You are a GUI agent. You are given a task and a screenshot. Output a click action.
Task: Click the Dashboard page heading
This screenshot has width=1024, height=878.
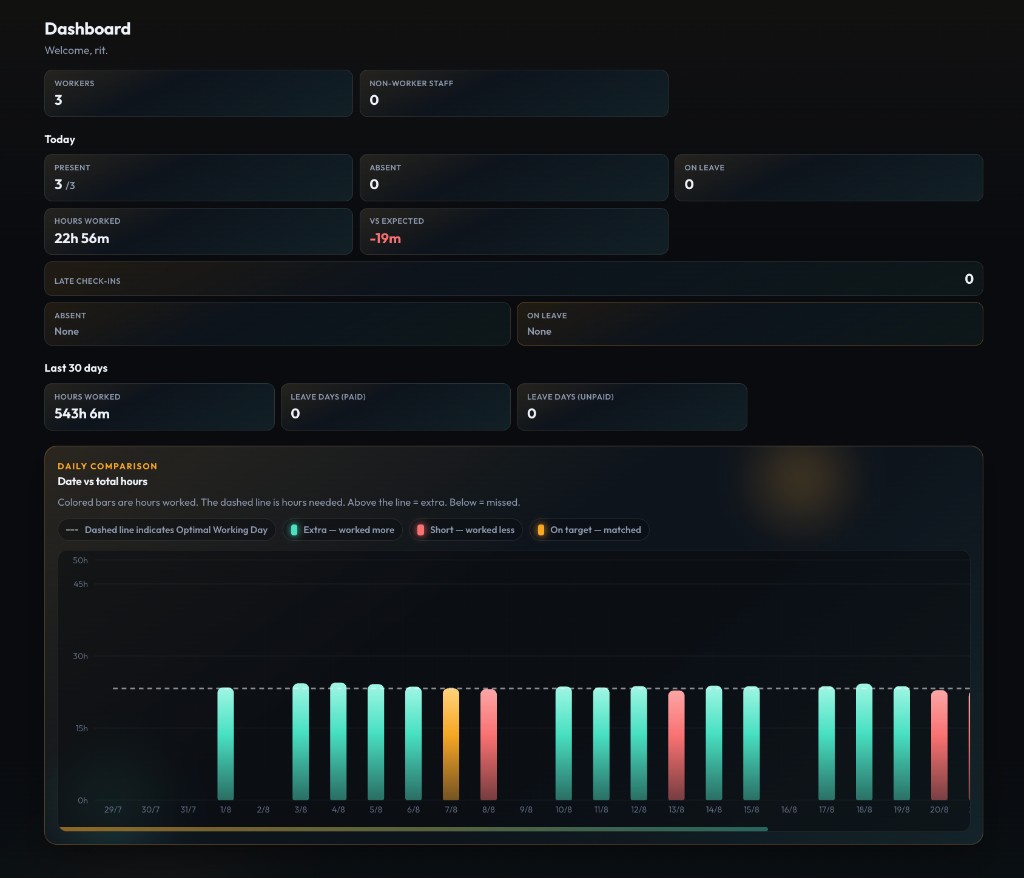(88, 29)
